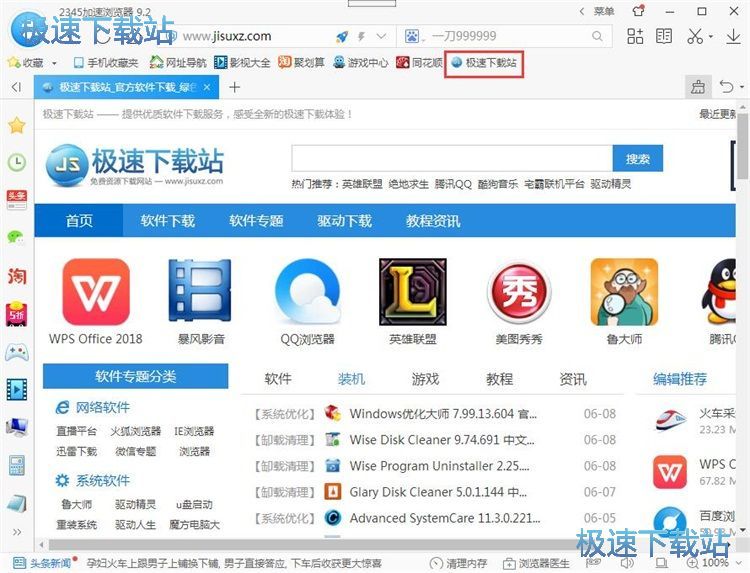
Task: Open Advanced SystemCare 11.3.0.221 link
Action: (x=445, y=518)
